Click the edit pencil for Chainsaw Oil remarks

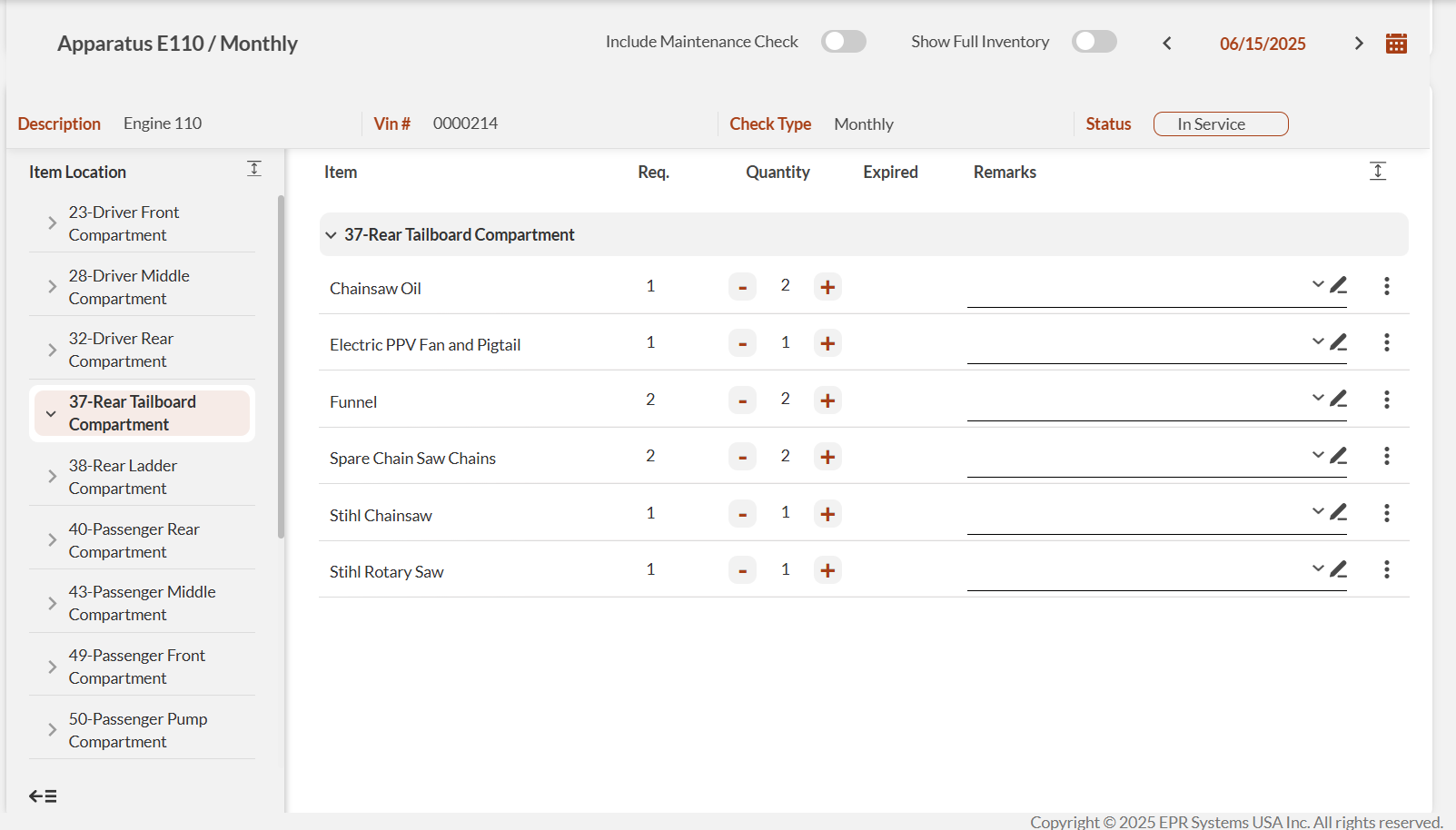1338,286
